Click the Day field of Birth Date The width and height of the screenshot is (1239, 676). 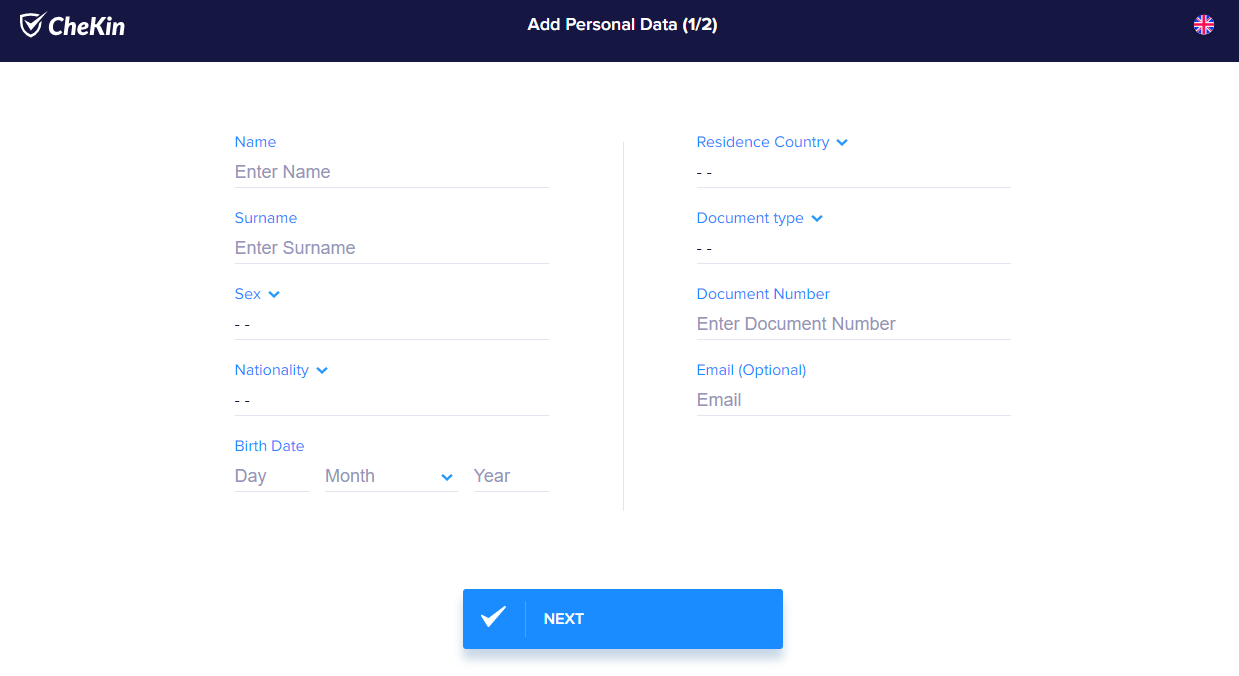click(271, 476)
